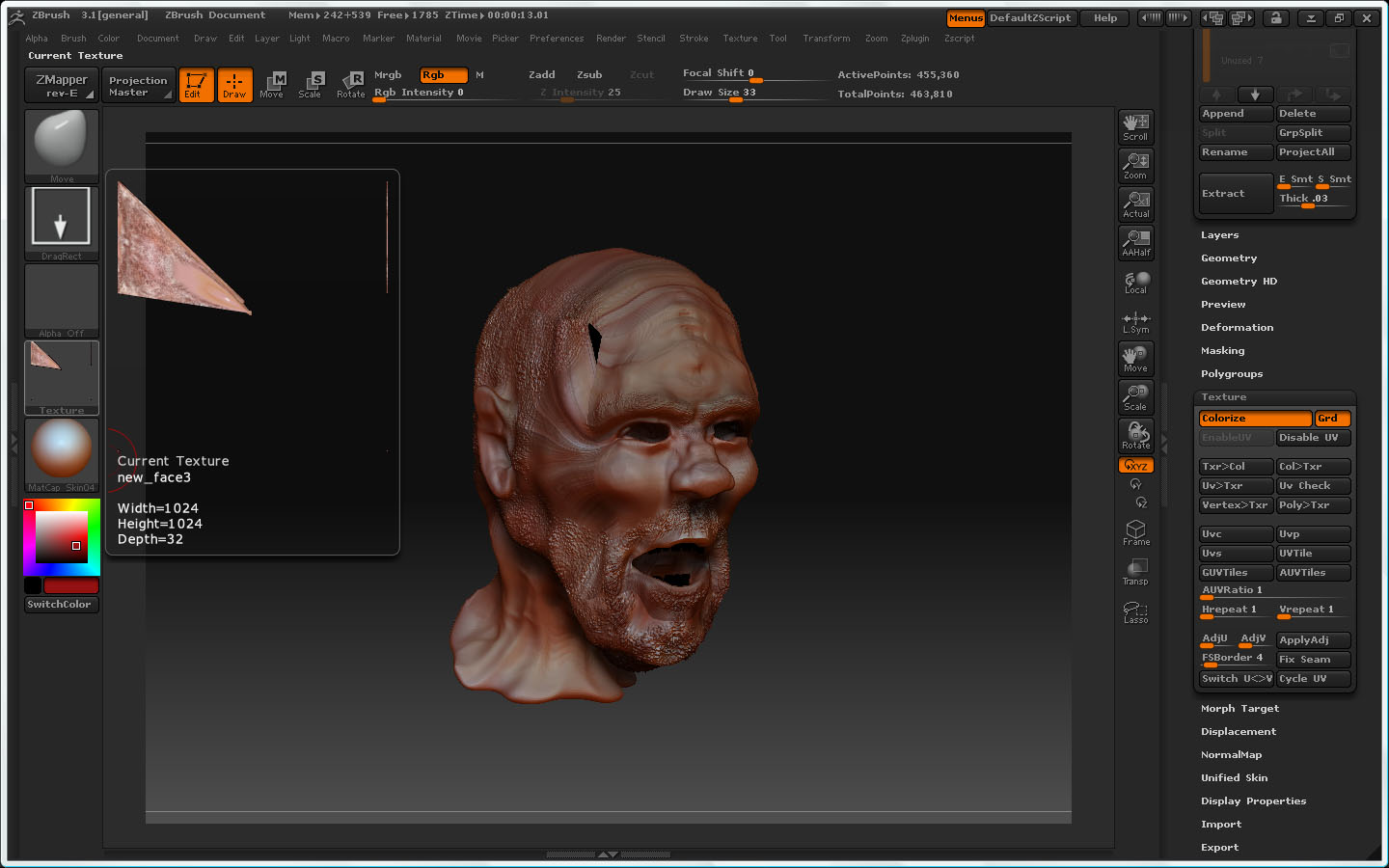1389x868 pixels.
Task: Open the Document menu
Action: pos(158,39)
